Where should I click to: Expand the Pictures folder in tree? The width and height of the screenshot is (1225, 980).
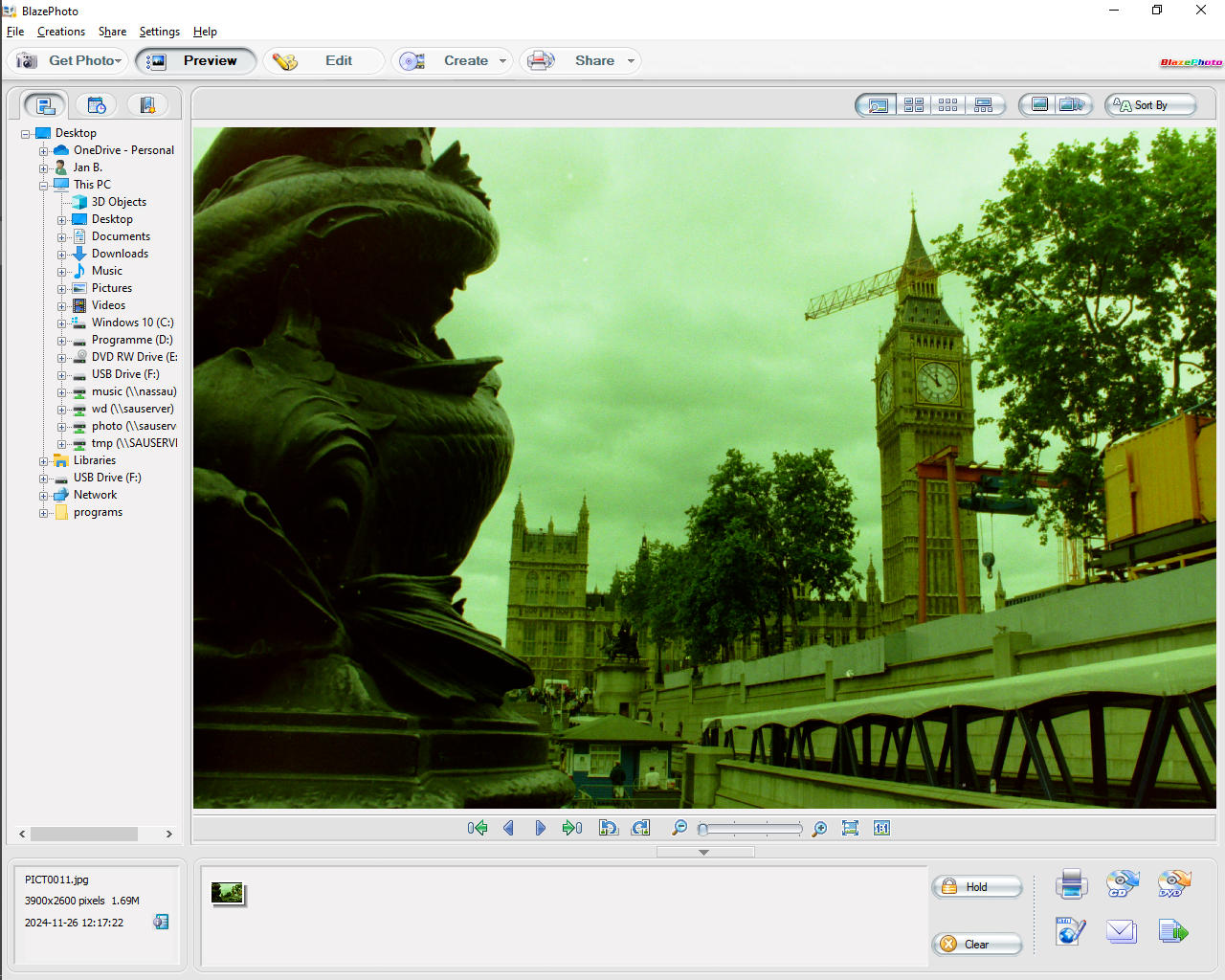coord(61,289)
